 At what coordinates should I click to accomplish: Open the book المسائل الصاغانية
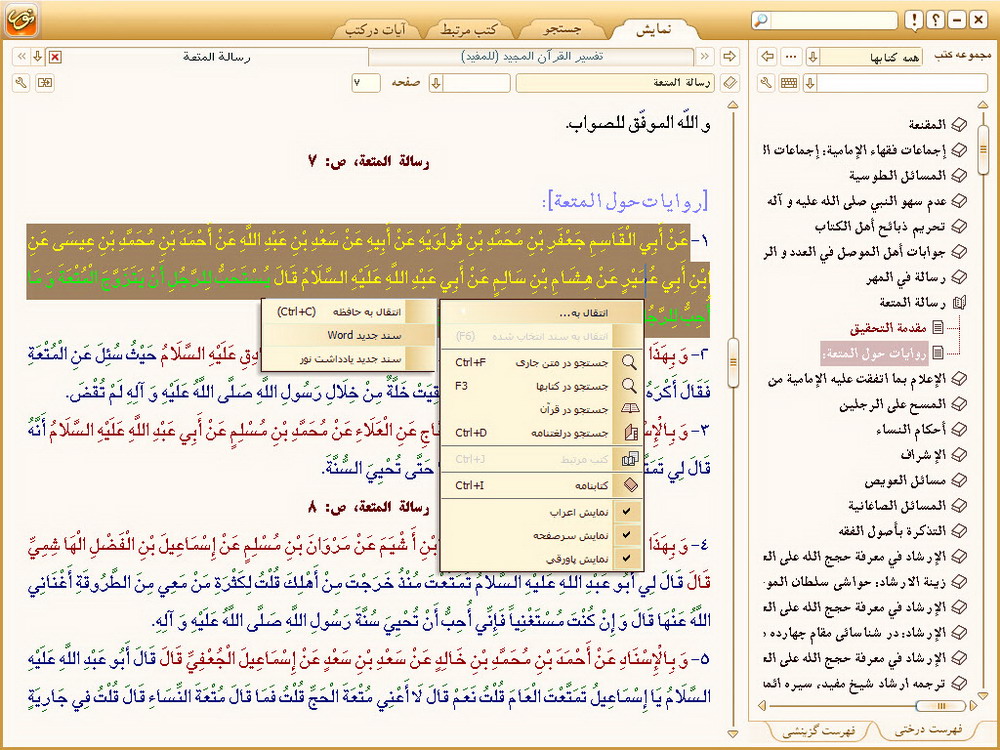tap(897, 506)
